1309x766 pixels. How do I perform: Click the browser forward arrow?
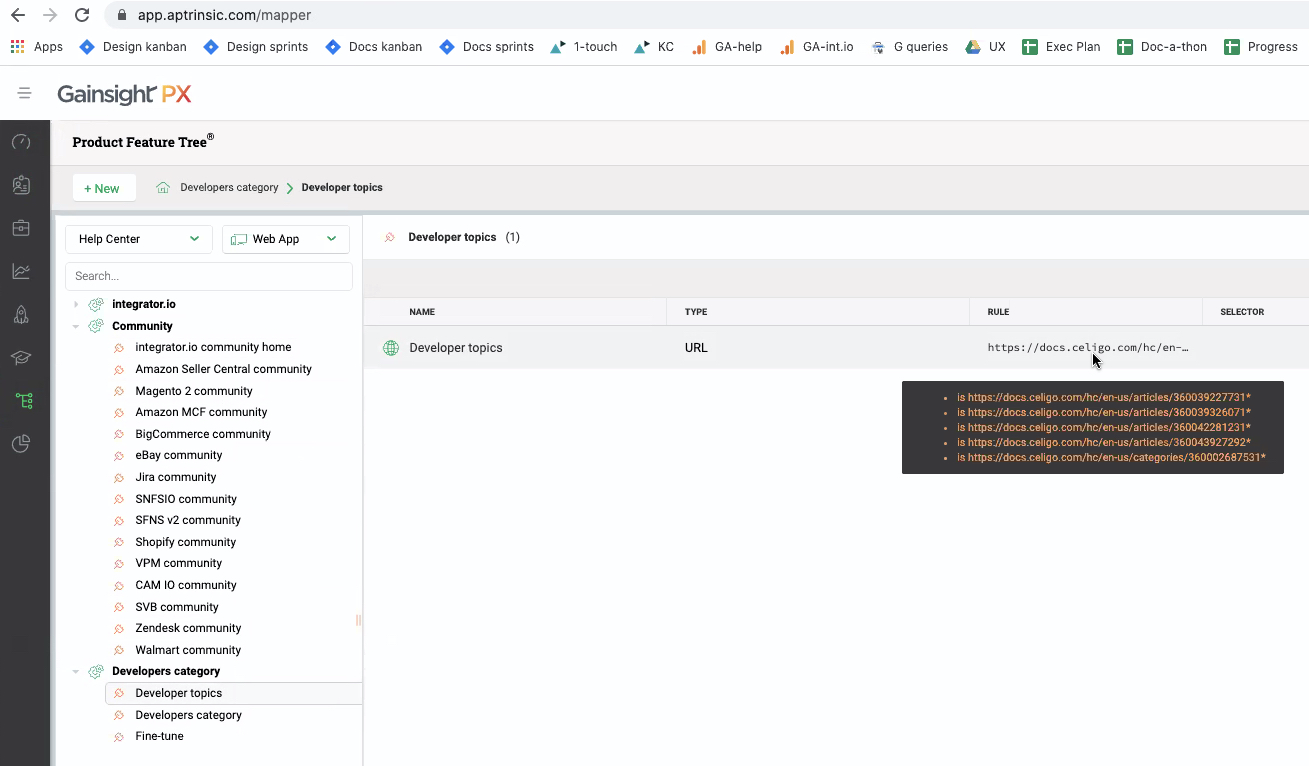click(x=50, y=15)
